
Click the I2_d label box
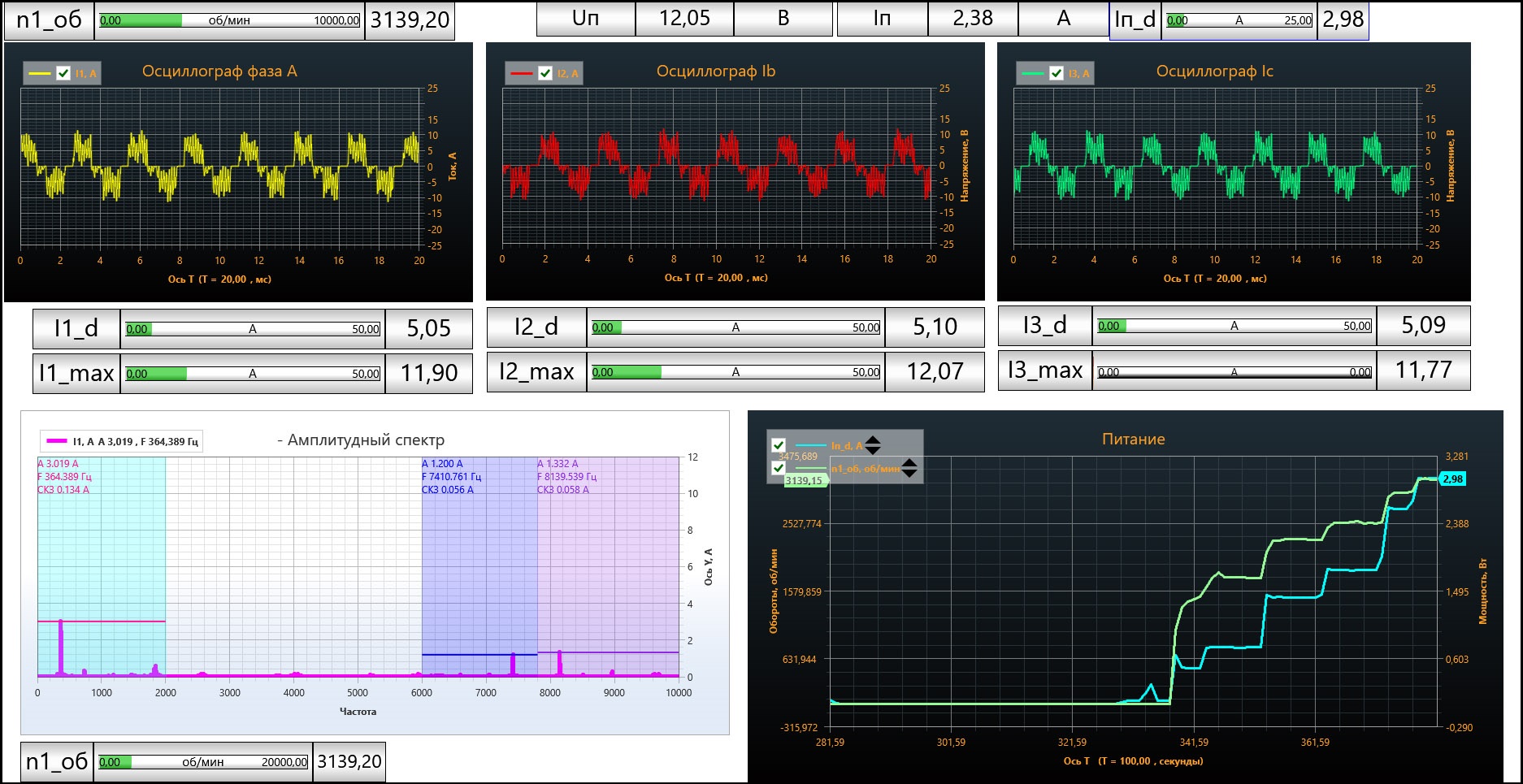(x=536, y=327)
